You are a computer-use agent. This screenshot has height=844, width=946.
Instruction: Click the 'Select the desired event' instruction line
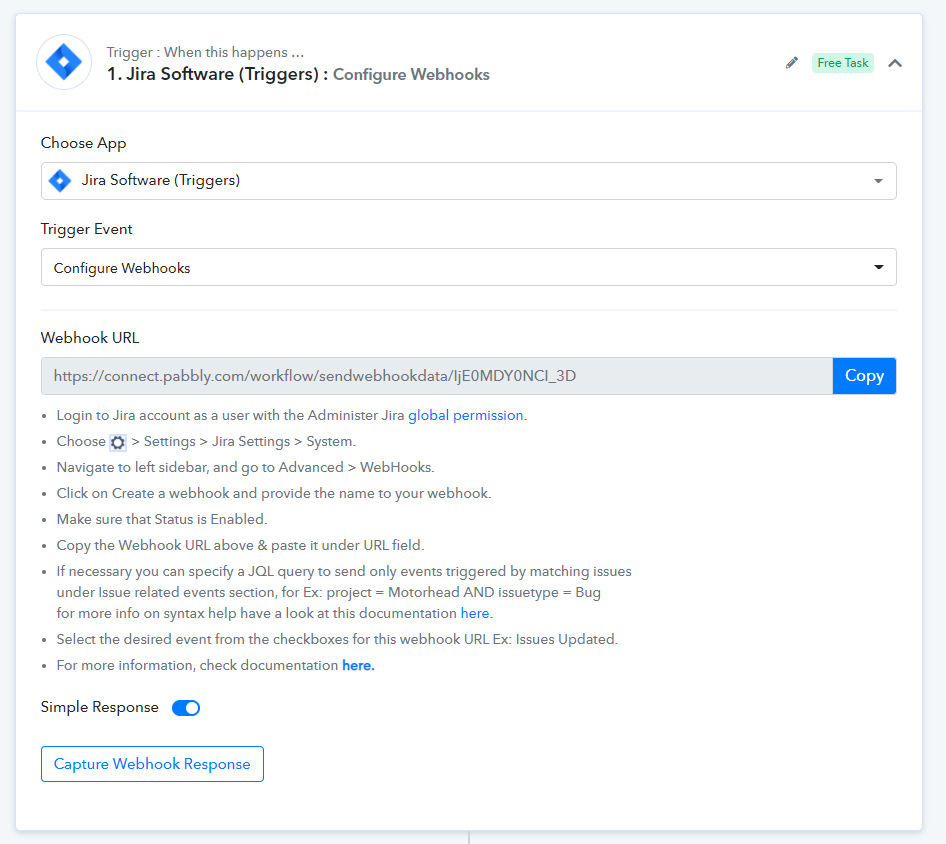[337, 639]
